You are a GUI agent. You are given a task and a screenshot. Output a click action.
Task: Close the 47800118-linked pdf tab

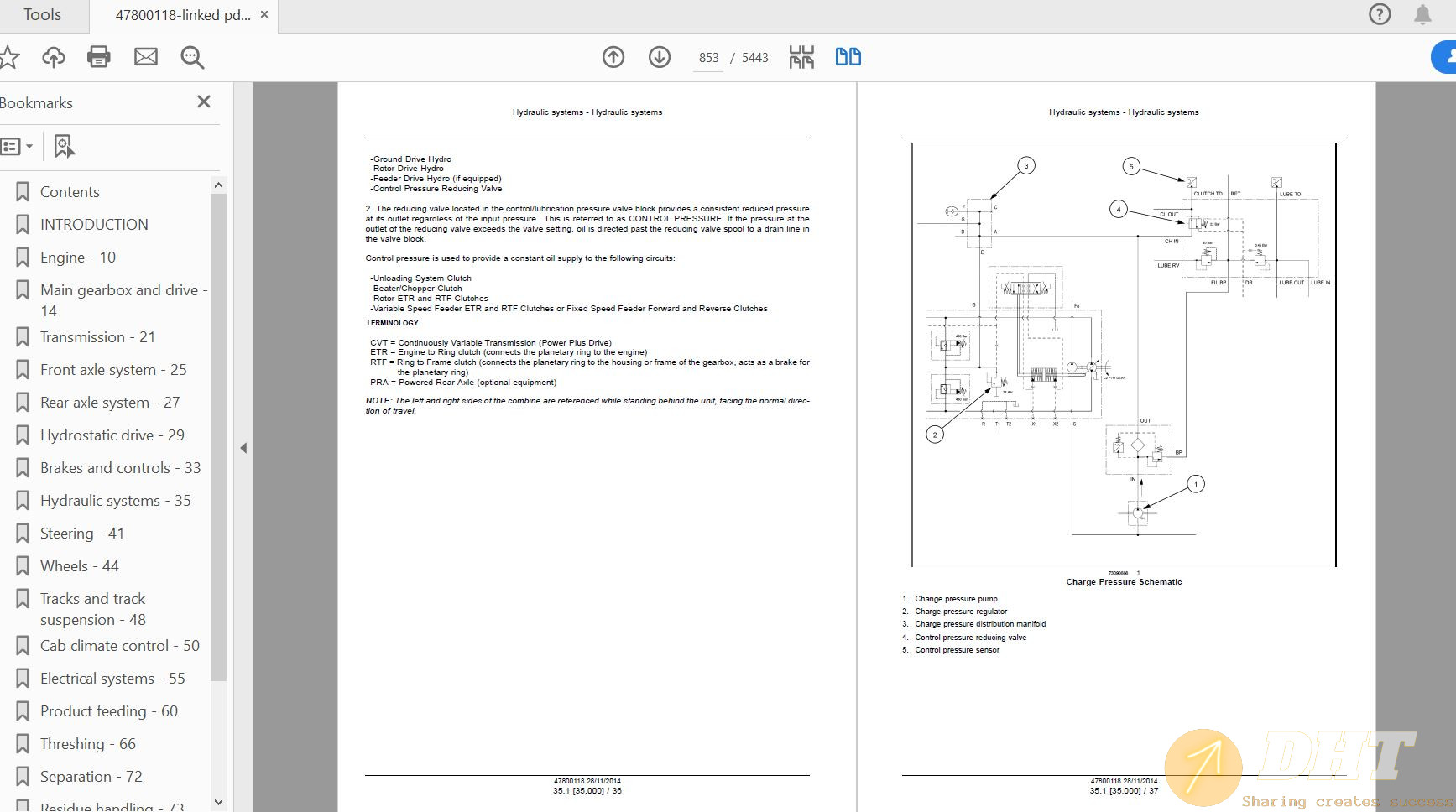coord(264,15)
